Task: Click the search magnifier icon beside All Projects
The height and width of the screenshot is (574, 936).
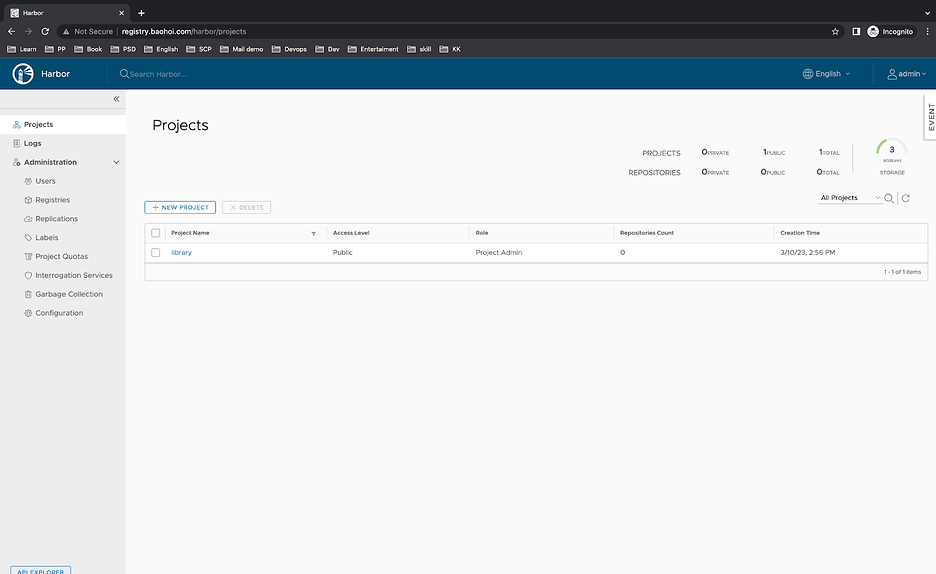Action: 889,198
